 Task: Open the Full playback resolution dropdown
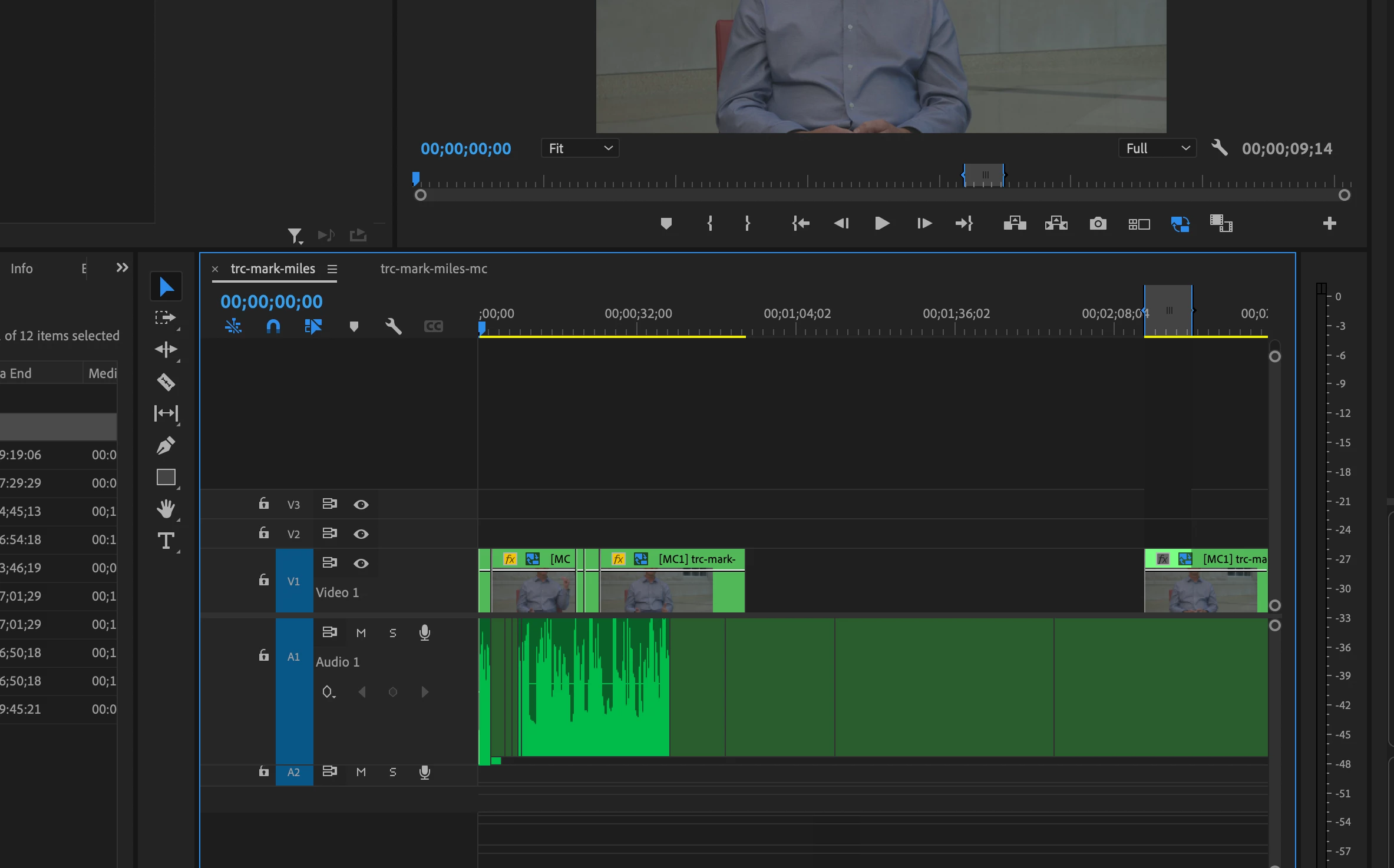1157,148
